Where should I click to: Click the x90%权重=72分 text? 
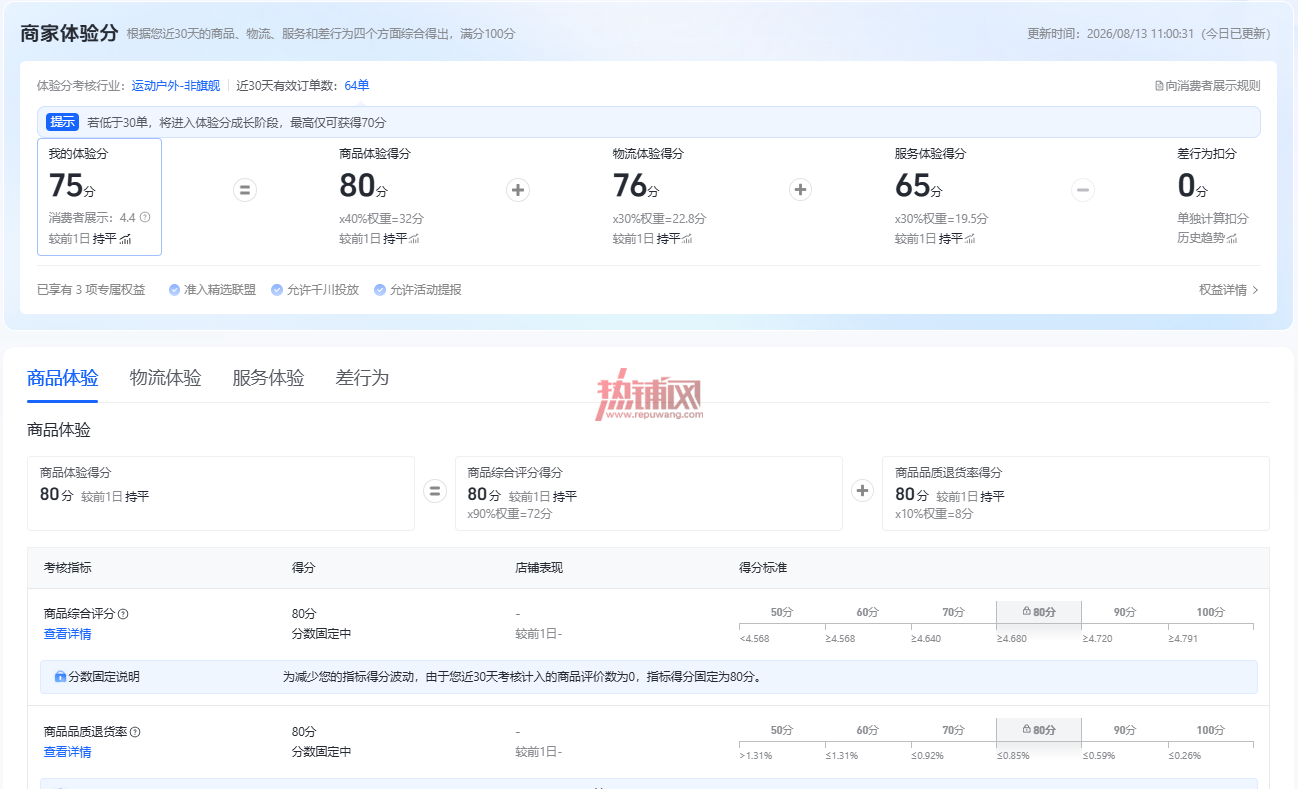coord(510,514)
